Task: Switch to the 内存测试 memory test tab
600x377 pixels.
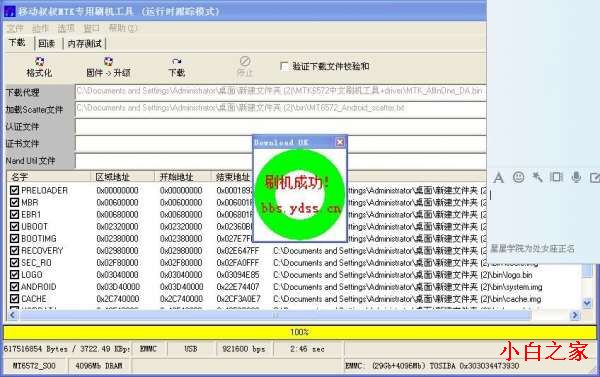Action: 85,44
